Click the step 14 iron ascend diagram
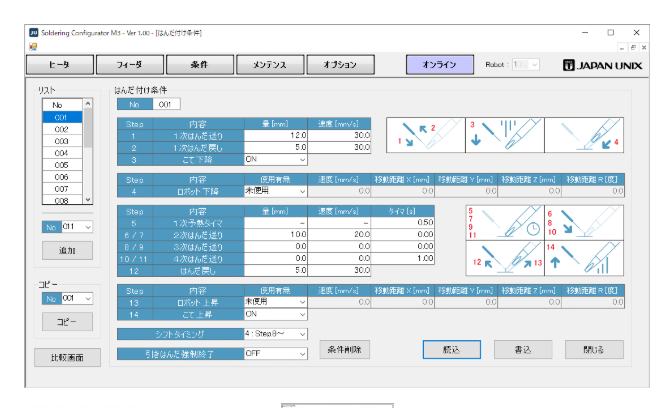The image size is (672, 408). coord(584,258)
